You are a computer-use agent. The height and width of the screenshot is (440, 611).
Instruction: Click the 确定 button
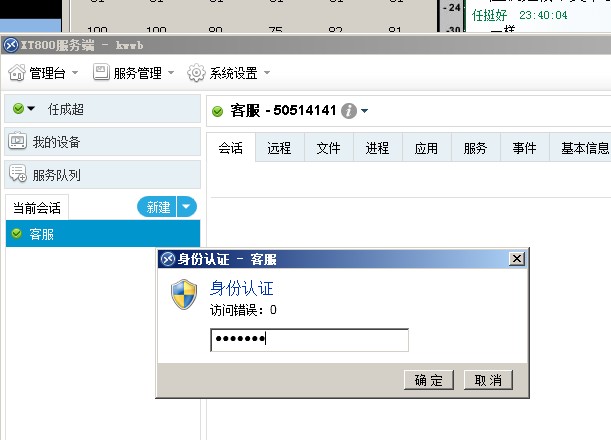[x=429, y=380]
